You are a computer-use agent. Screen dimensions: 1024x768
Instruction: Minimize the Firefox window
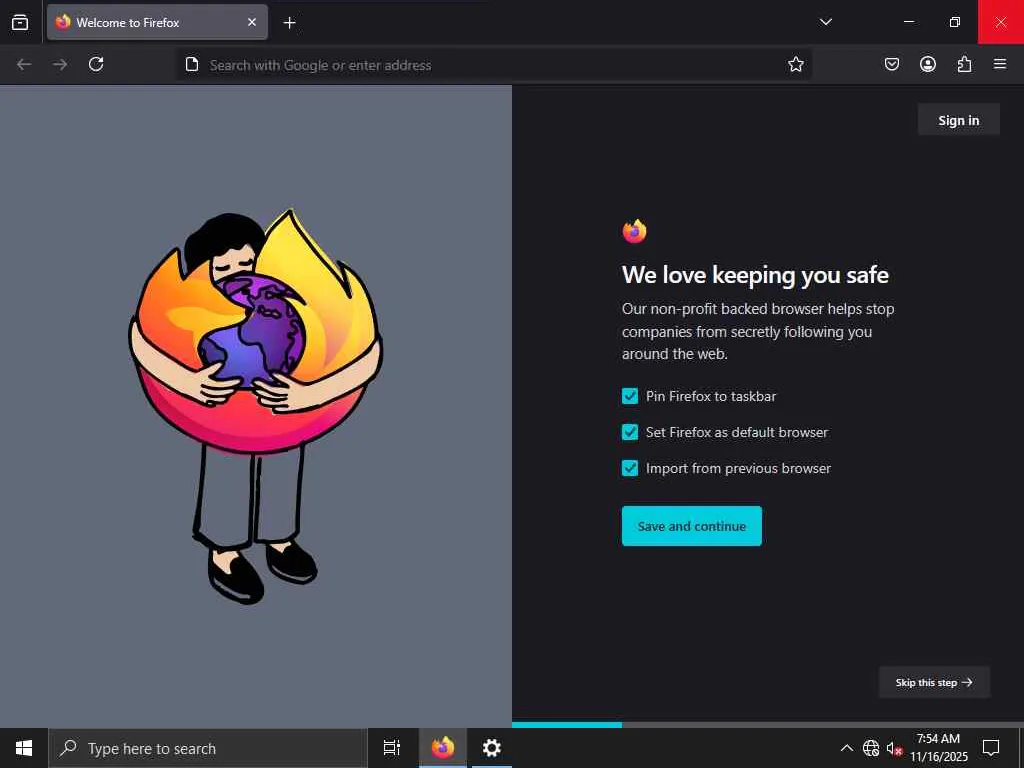pyautogui.click(x=908, y=22)
